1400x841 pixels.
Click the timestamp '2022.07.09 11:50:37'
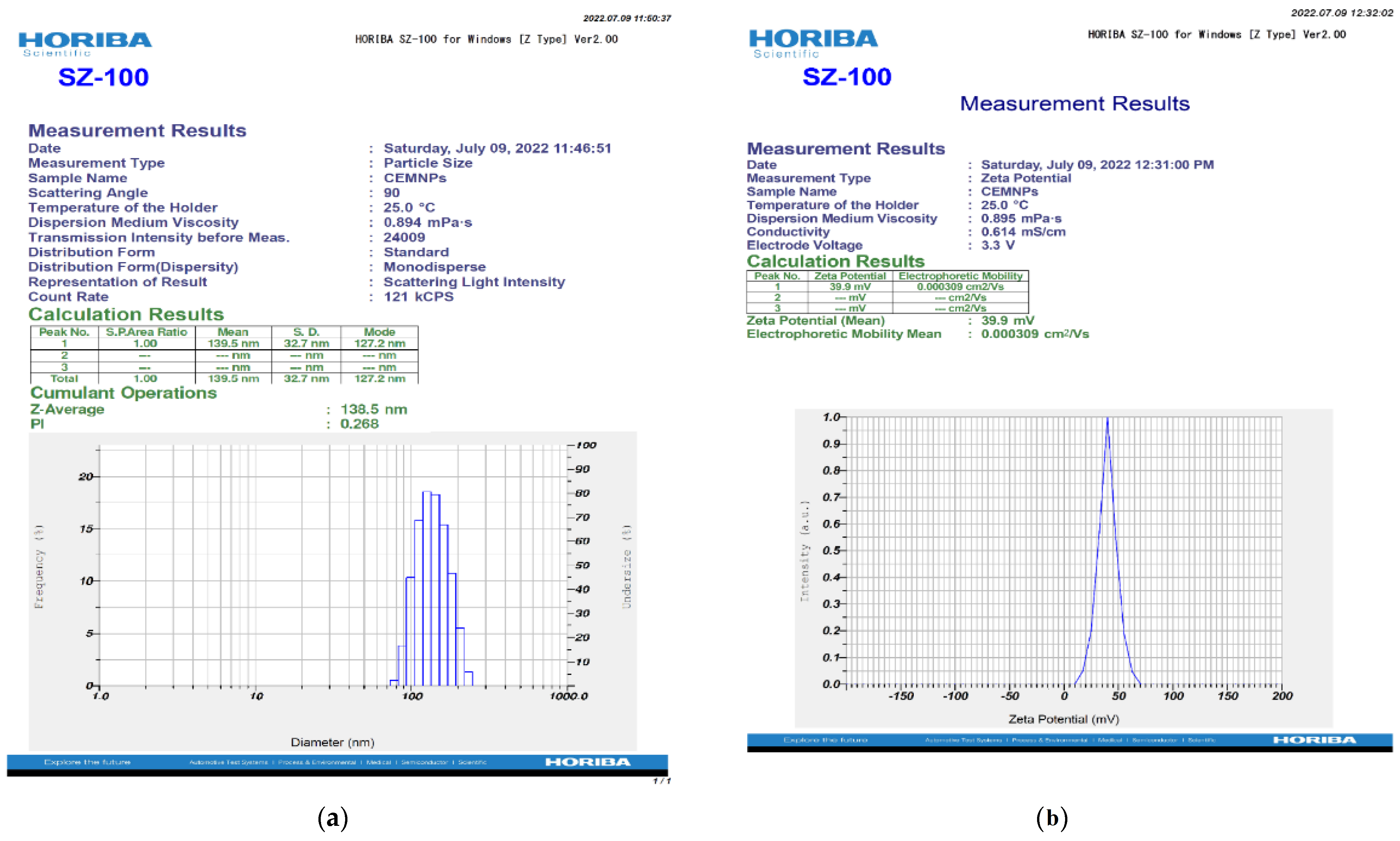click(627, 19)
